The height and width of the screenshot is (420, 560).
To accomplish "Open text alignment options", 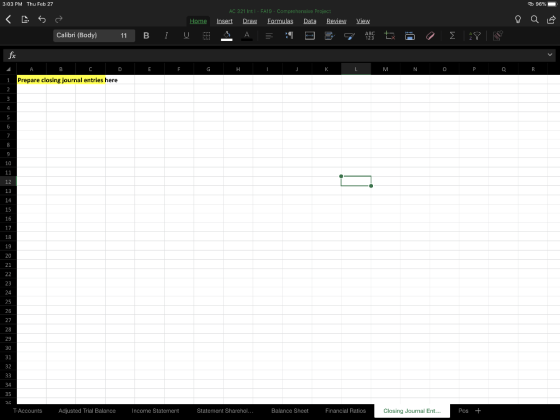I will coord(269,36).
